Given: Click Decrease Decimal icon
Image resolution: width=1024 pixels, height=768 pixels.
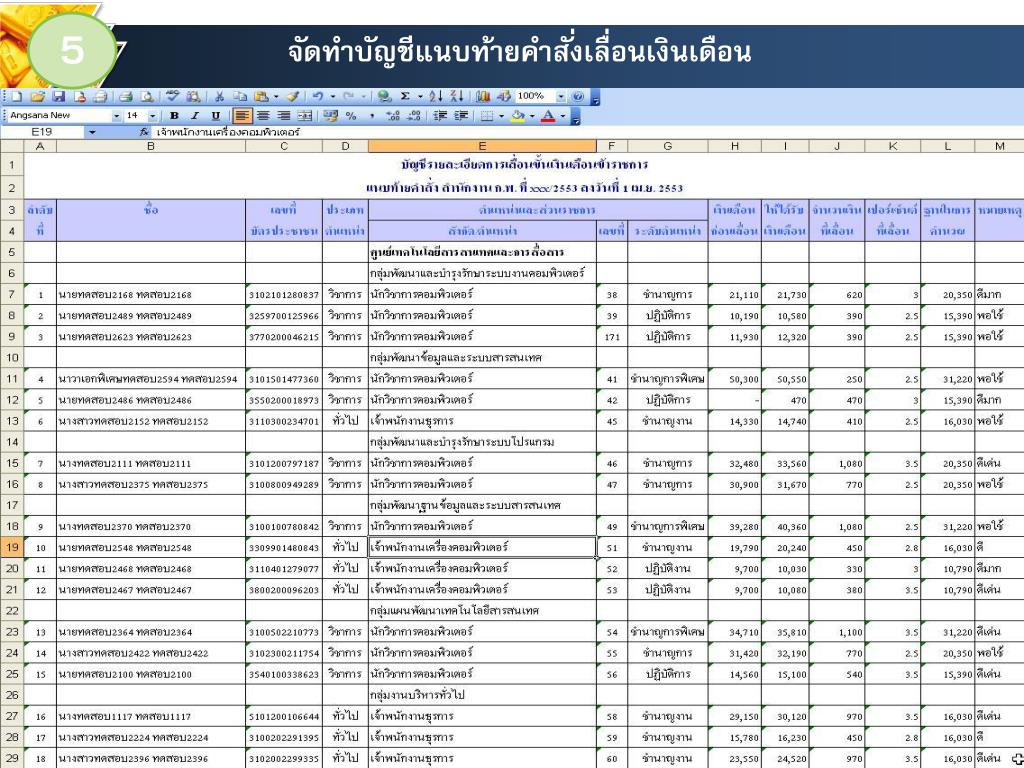Looking at the screenshot, I should point(414,116).
